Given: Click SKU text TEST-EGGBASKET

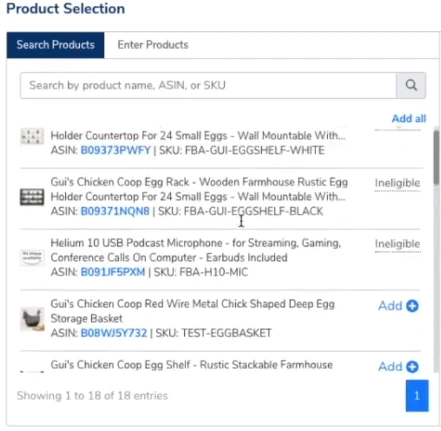Looking at the screenshot, I should [x=226, y=333].
